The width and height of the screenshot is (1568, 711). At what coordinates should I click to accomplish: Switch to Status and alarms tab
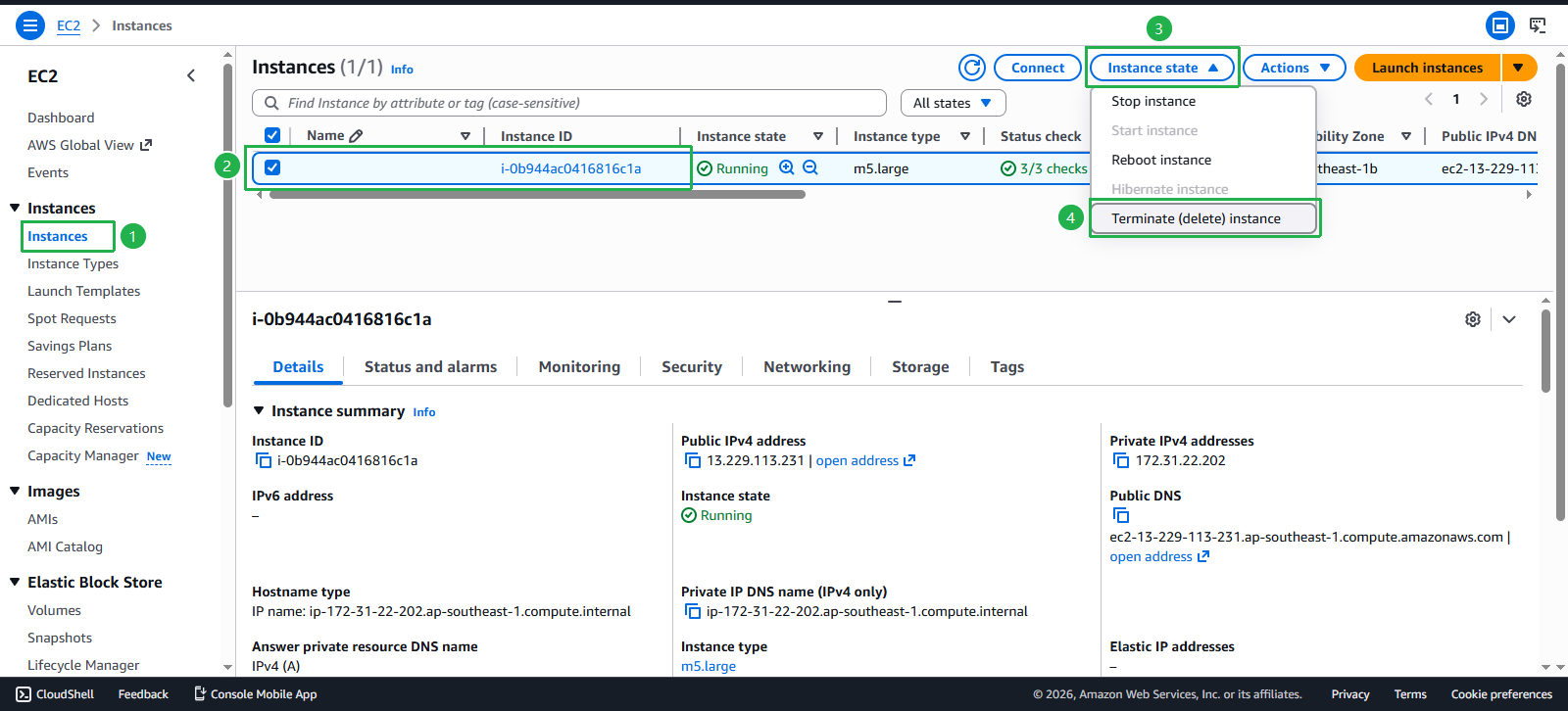(430, 367)
